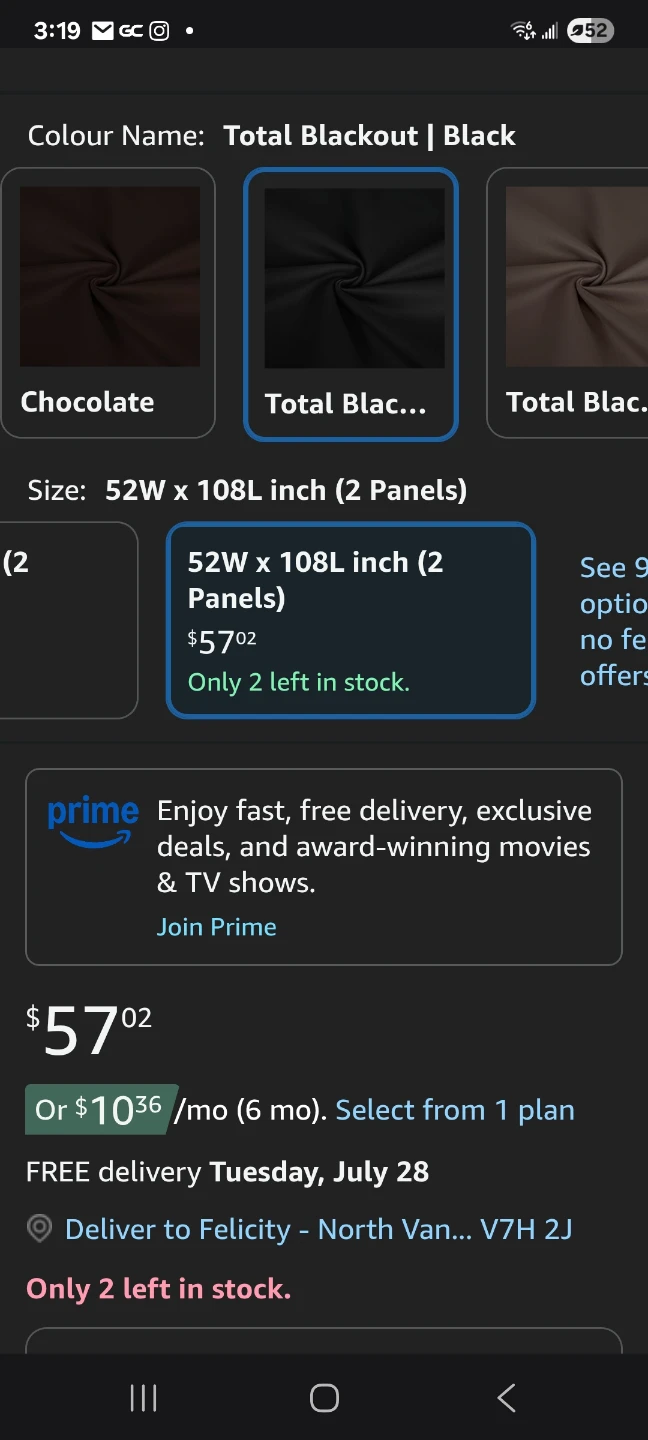The width and height of the screenshot is (648, 1440).
Task: Tap the Android home navigation icon
Action: point(324,1397)
